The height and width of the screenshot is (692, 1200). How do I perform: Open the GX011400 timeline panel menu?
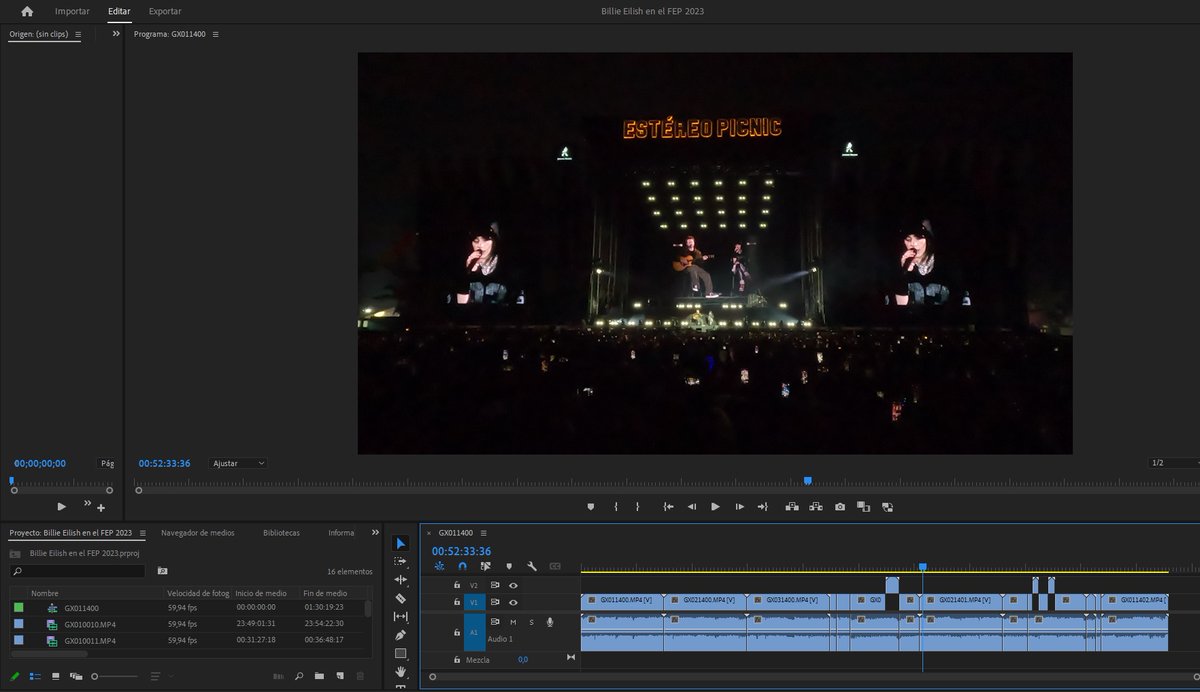(x=483, y=533)
